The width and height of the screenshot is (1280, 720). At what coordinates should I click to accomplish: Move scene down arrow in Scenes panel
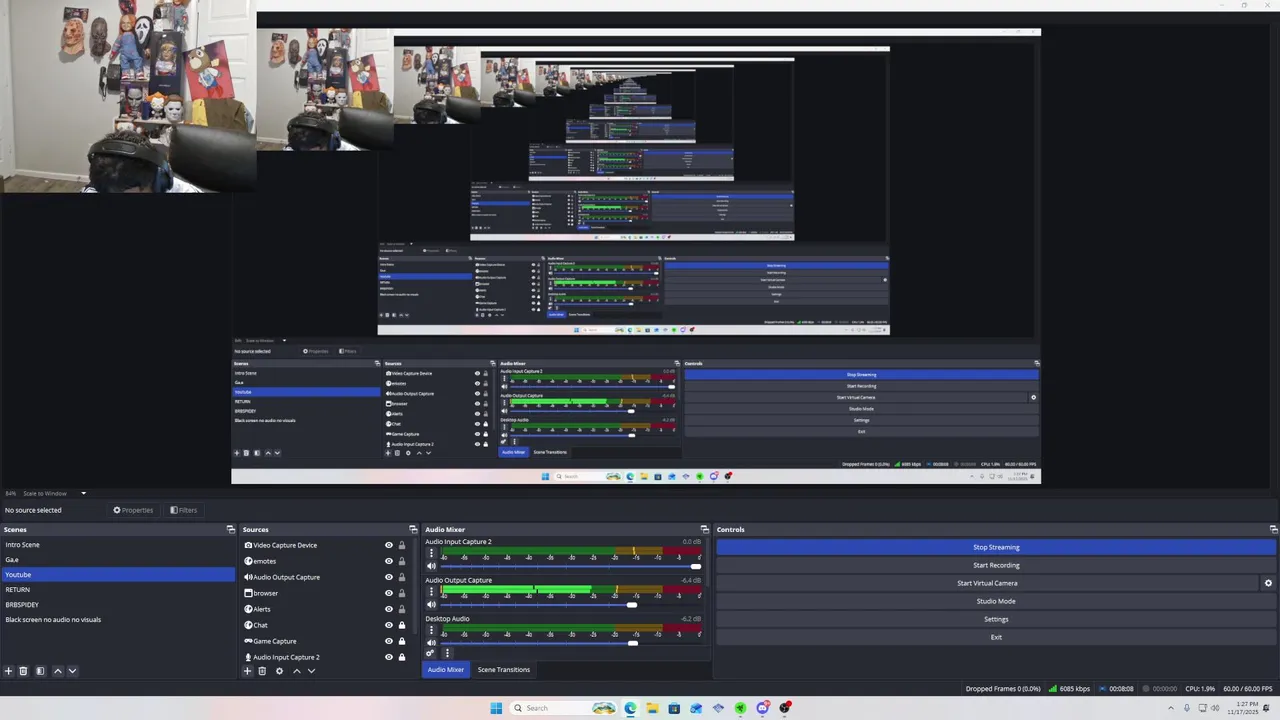point(72,671)
